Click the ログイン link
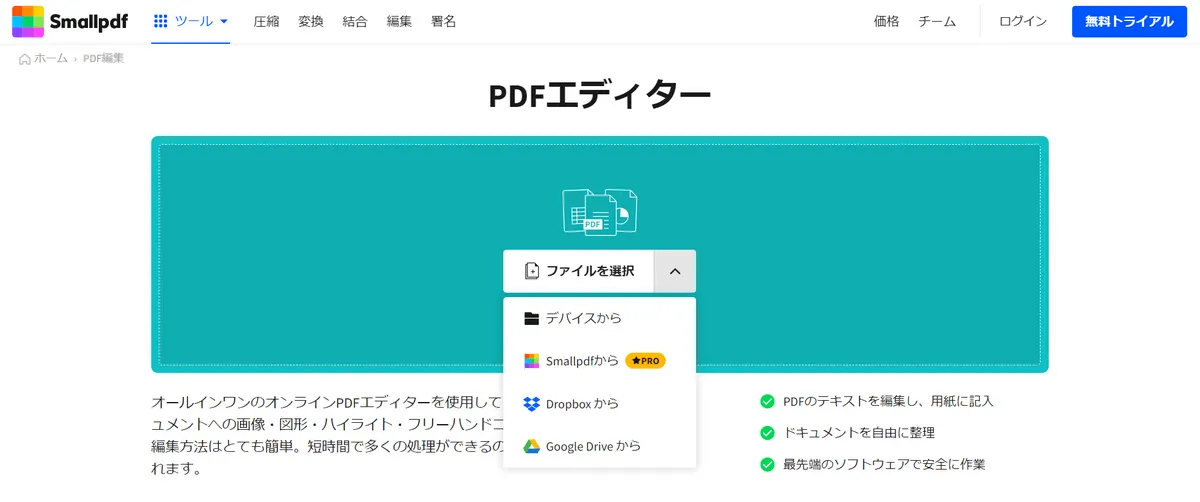 click(1023, 21)
